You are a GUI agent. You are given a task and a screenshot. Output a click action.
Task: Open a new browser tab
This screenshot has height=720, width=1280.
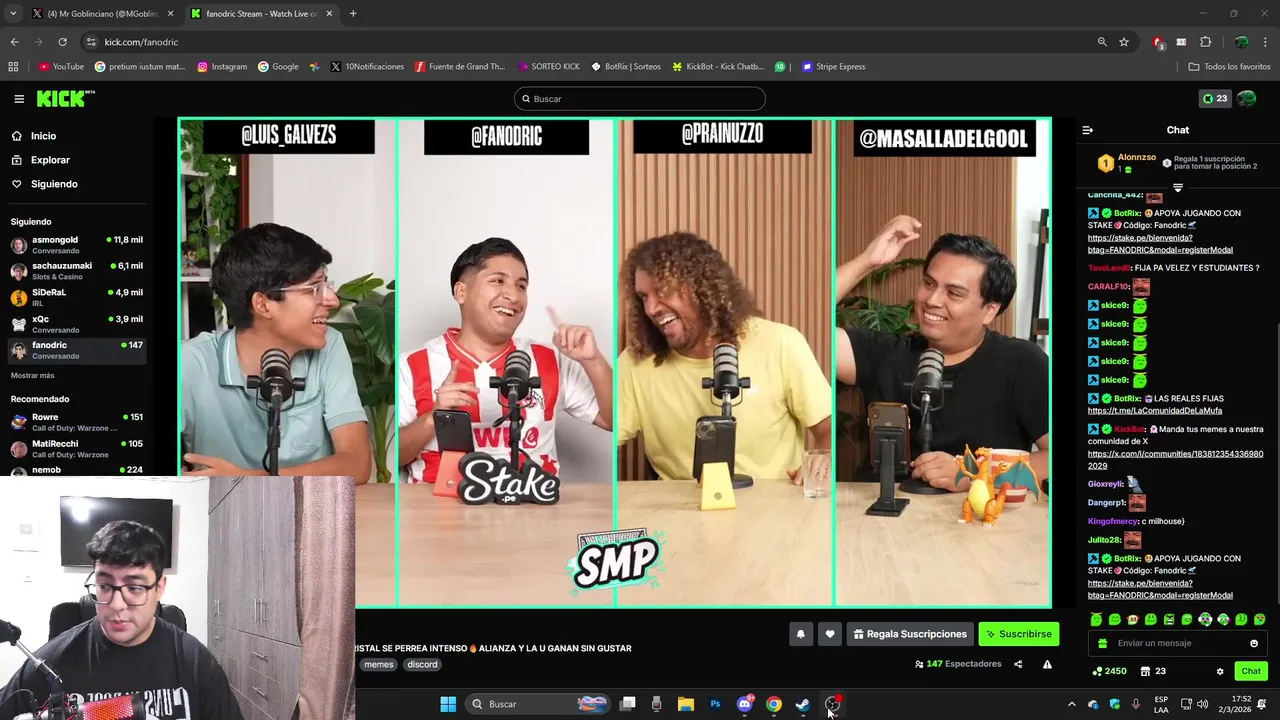pyautogui.click(x=353, y=14)
